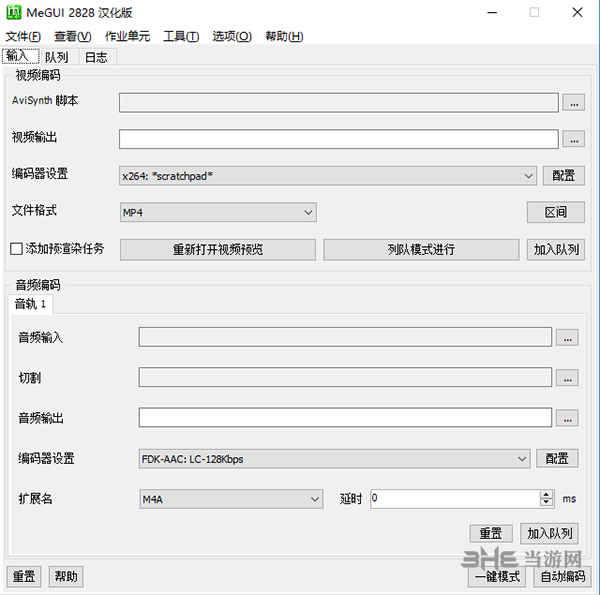Image resolution: width=600 pixels, height=595 pixels.
Task: Open the 选项(O) menu
Action: coord(232,36)
